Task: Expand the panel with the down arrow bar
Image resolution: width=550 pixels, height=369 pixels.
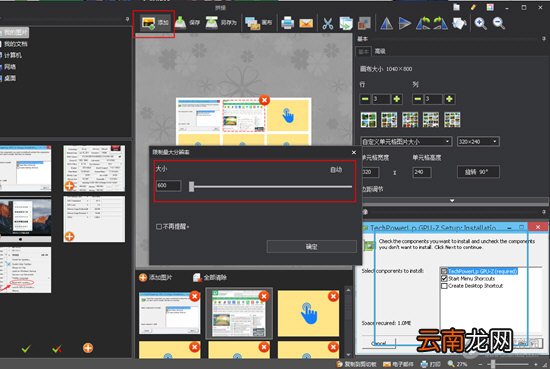Action: pos(452,201)
